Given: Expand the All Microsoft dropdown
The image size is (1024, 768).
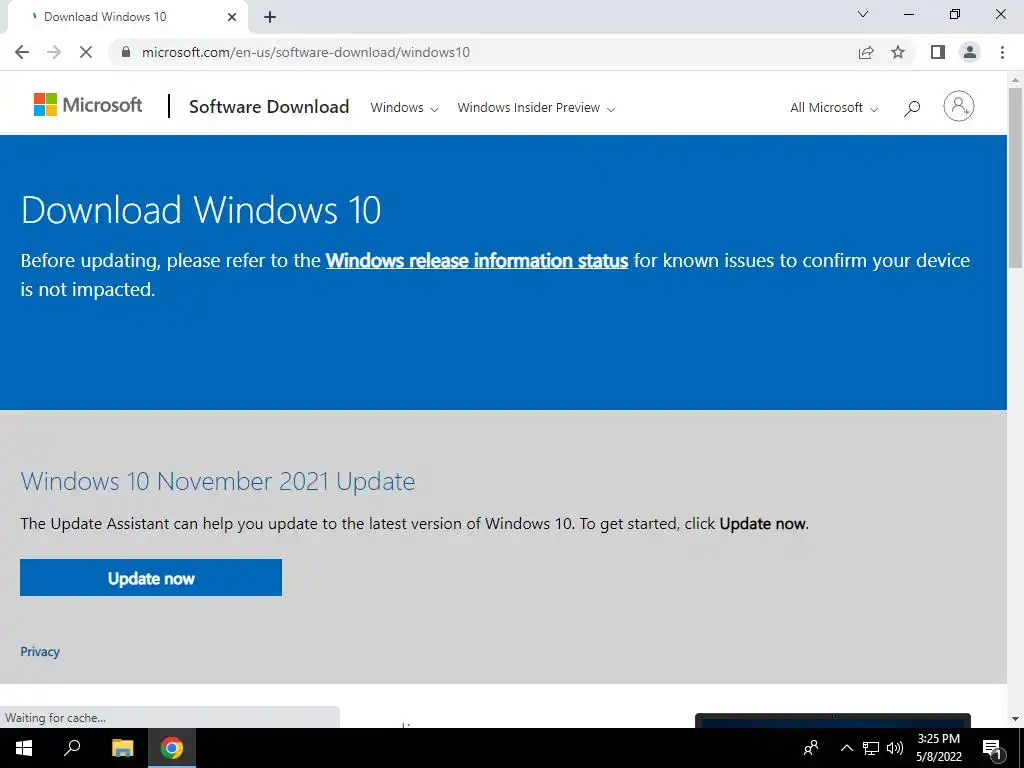Looking at the screenshot, I should click(834, 108).
